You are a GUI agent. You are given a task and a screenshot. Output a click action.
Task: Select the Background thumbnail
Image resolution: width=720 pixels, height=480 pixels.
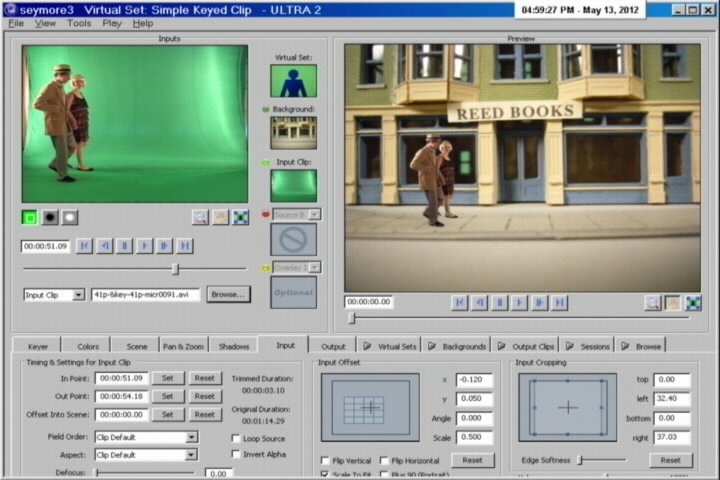click(293, 133)
